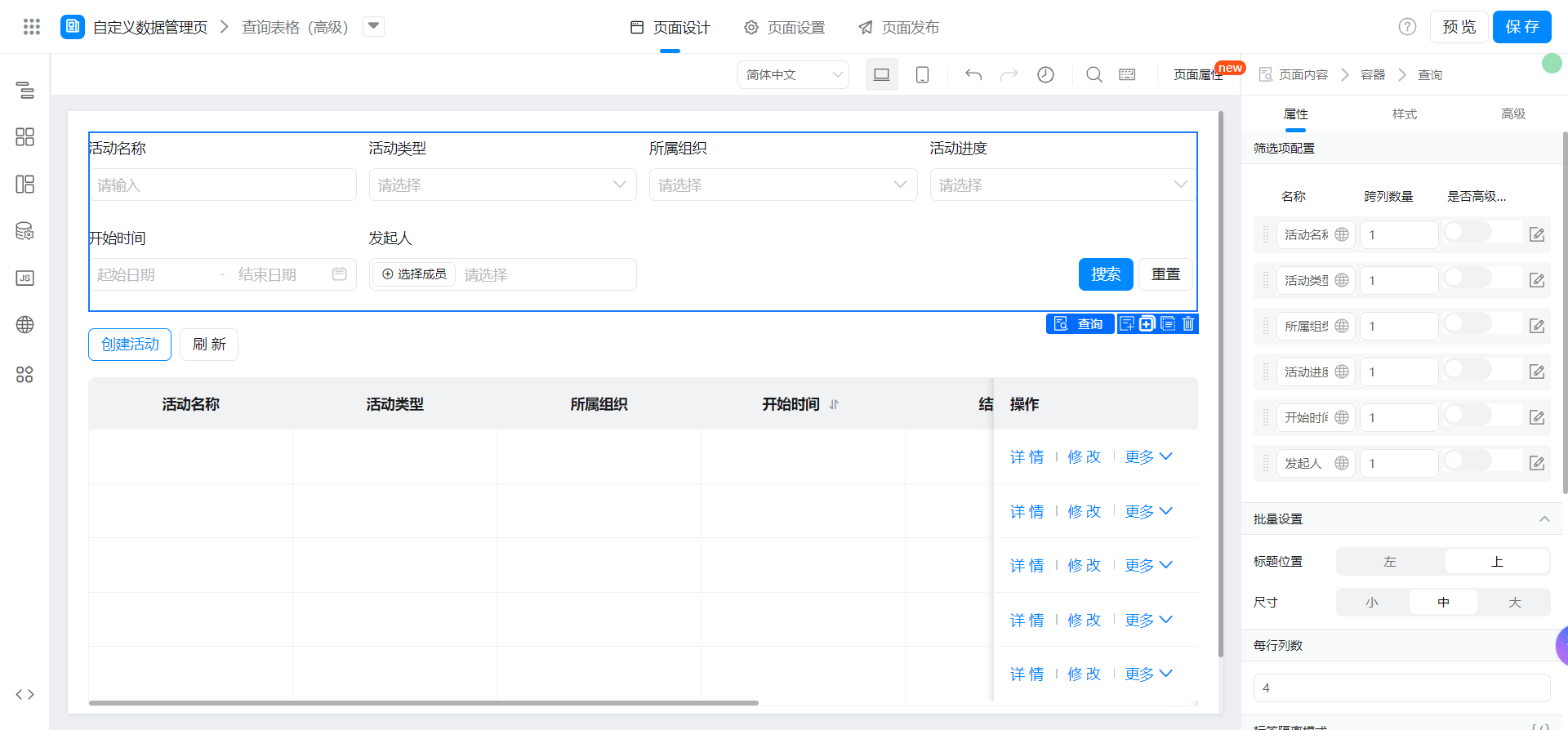Set title position to 左
Image resolution: width=1568 pixels, height=730 pixels.
tap(1390, 562)
